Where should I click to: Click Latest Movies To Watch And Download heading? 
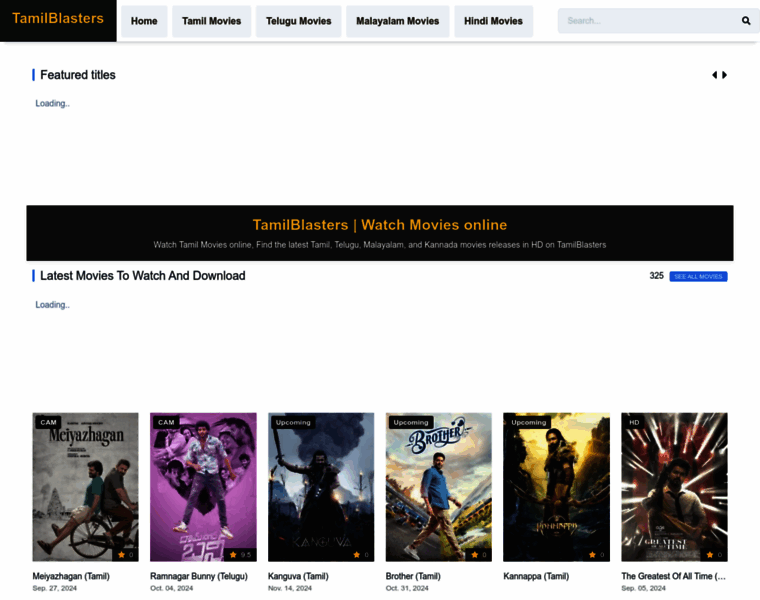click(x=142, y=276)
